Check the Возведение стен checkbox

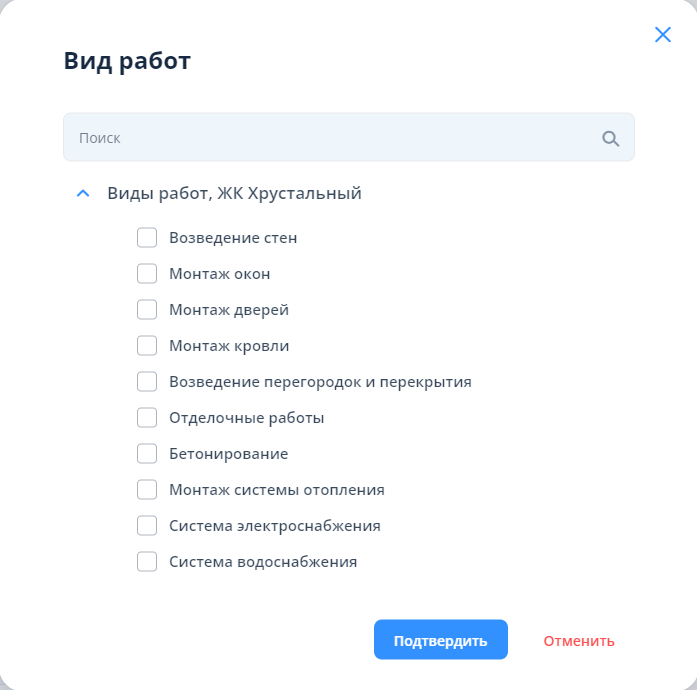point(147,238)
